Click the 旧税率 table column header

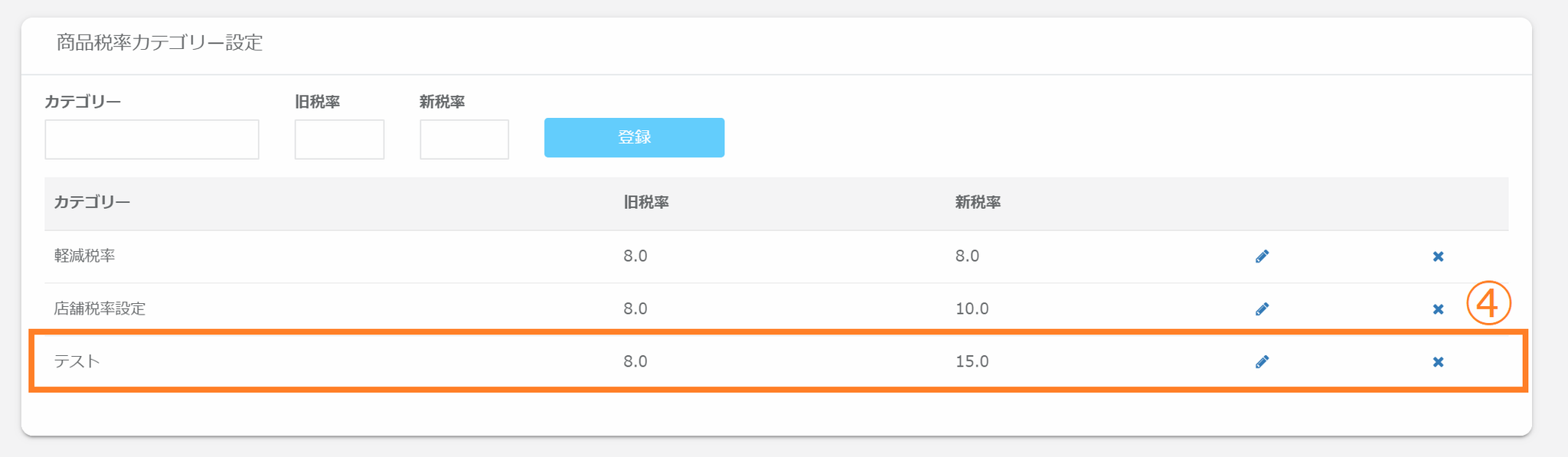[646, 203]
